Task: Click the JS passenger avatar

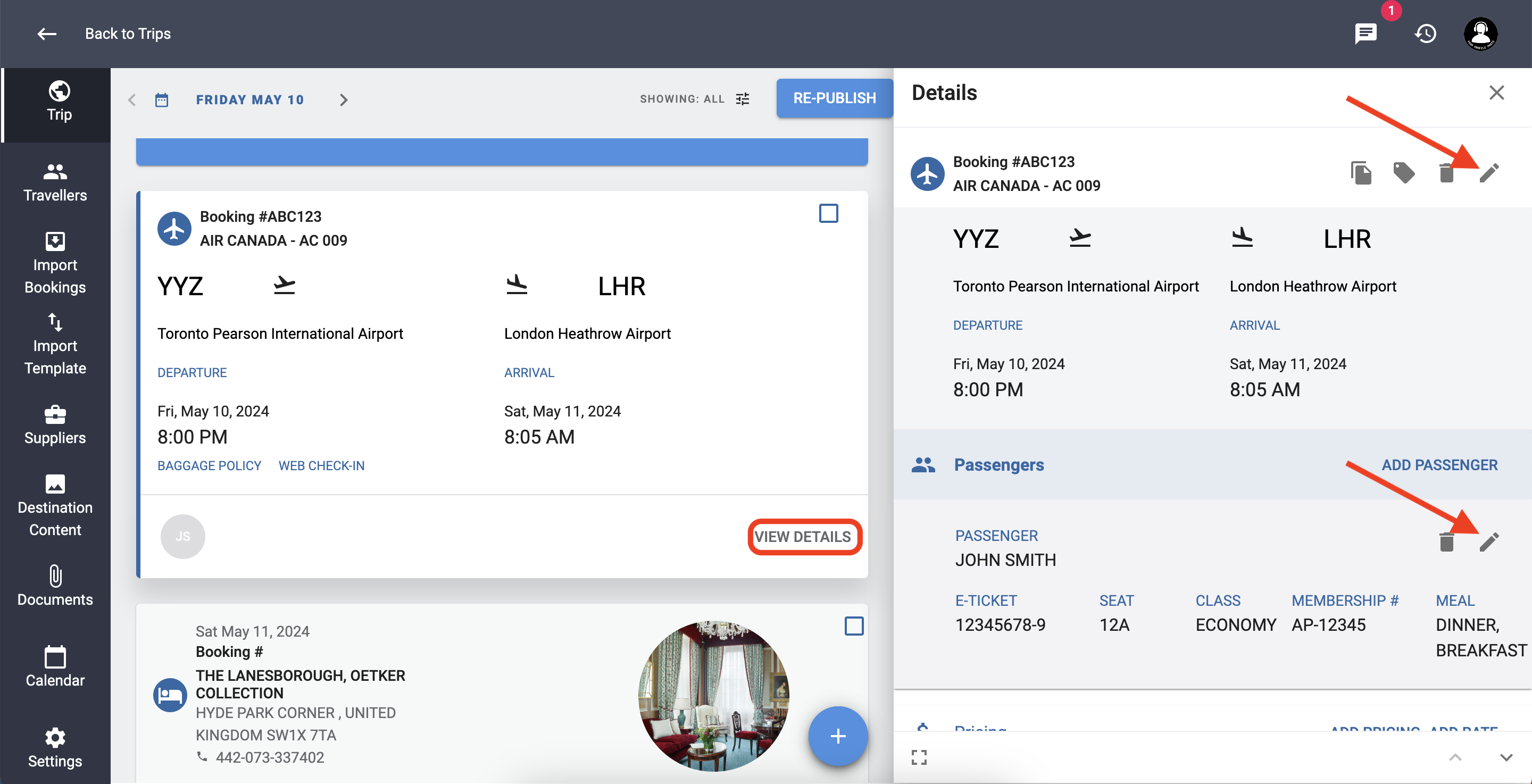Action: click(183, 537)
